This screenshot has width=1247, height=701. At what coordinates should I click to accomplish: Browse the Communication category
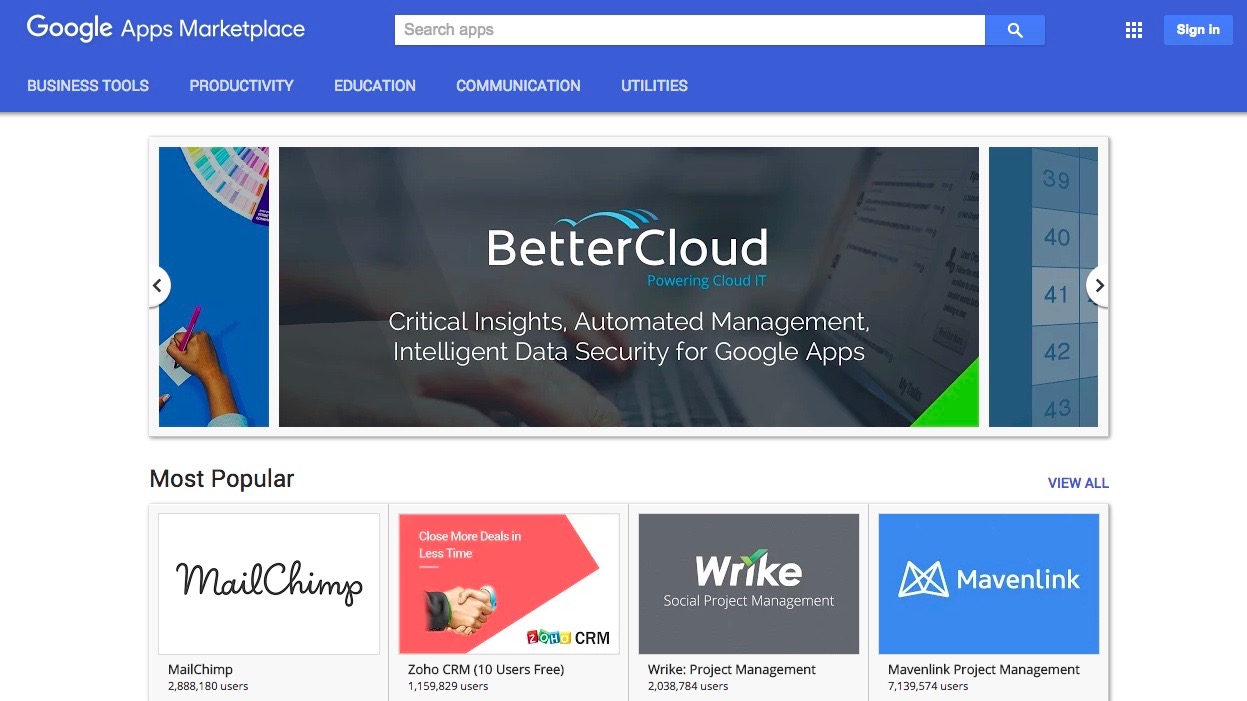pyautogui.click(x=518, y=86)
